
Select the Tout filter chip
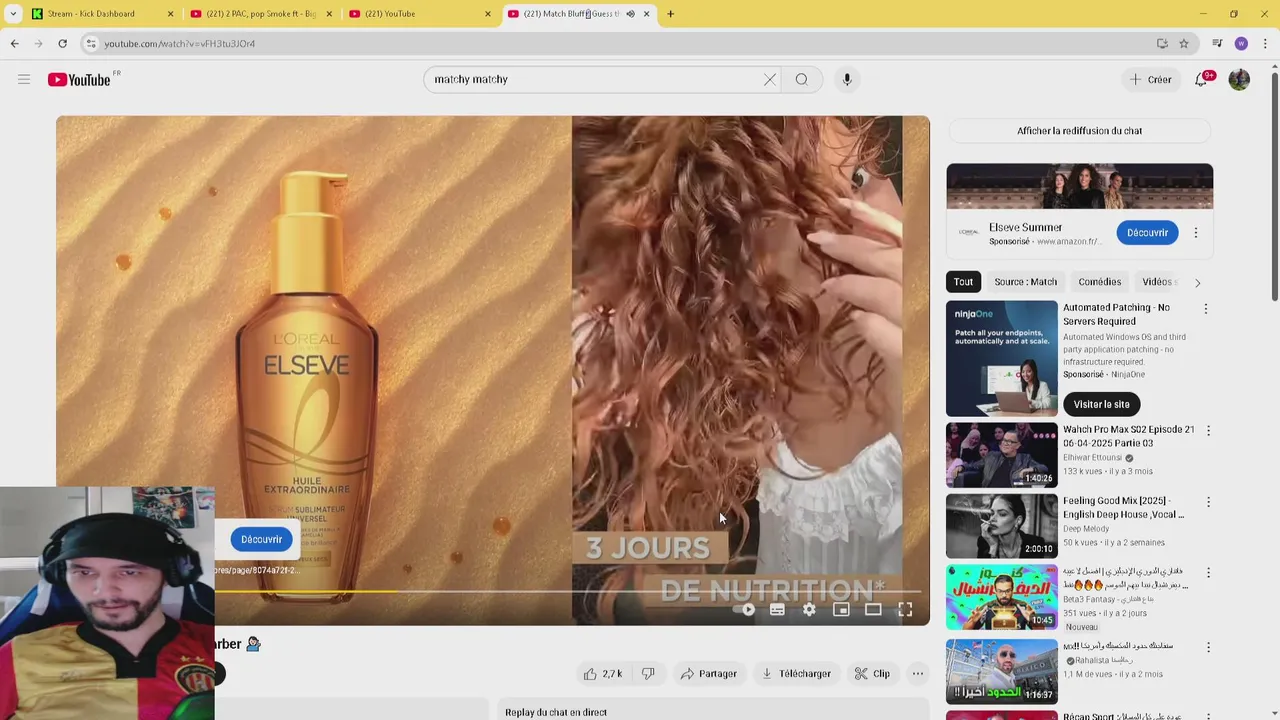point(963,282)
